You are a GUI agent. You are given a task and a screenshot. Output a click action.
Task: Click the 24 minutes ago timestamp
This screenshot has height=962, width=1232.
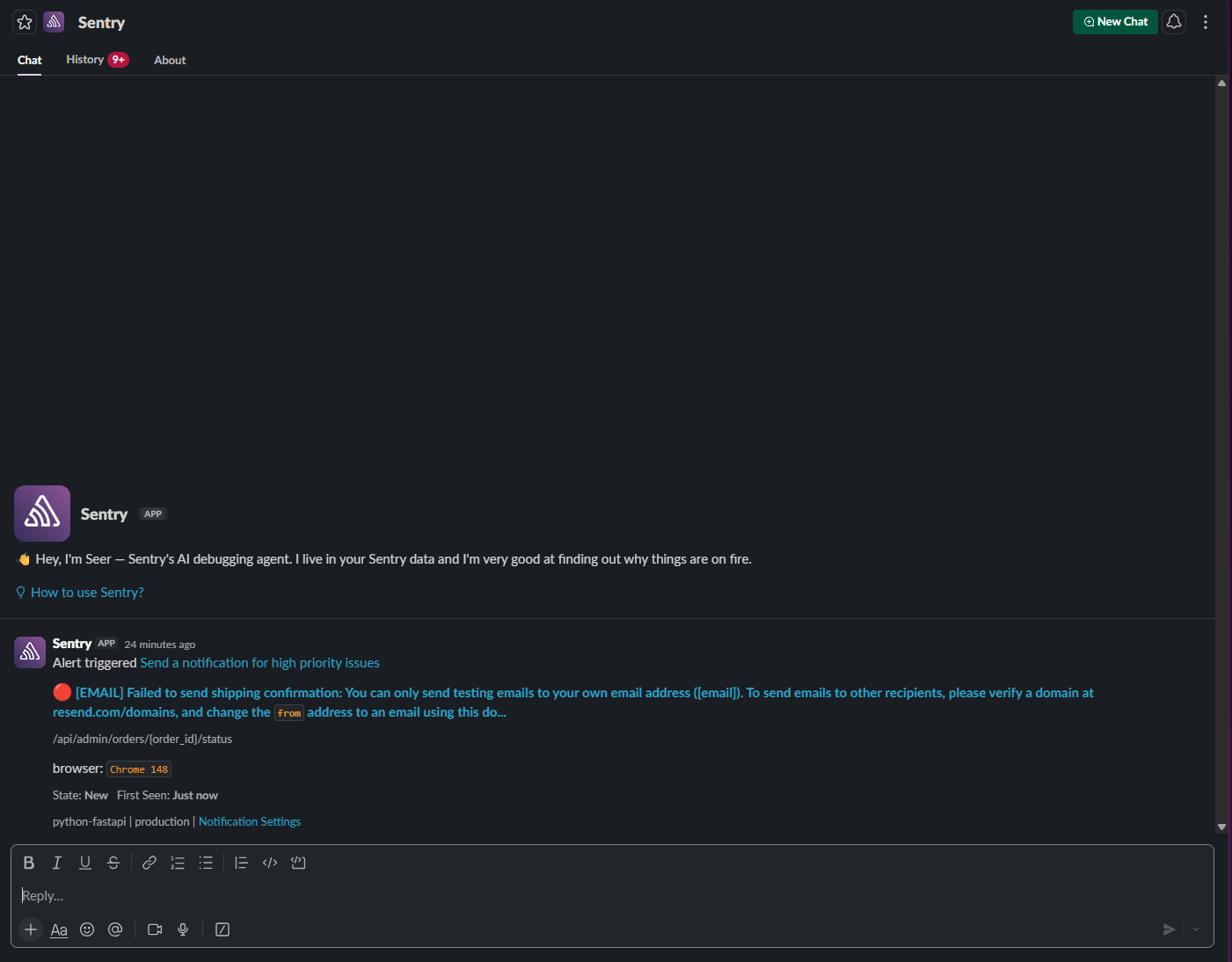(160, 645)
